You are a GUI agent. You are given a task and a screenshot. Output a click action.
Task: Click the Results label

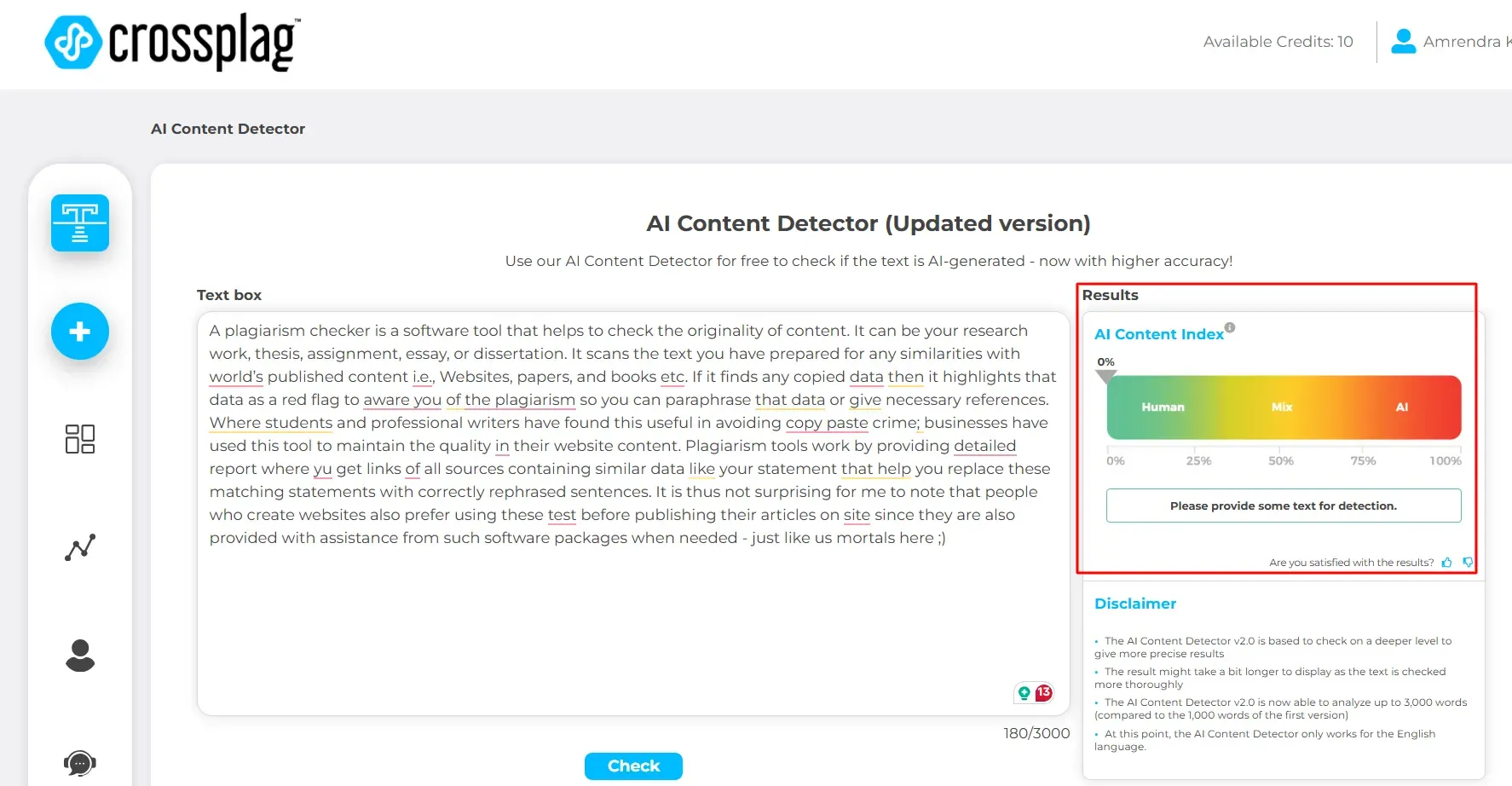(x=1110, y=295)
